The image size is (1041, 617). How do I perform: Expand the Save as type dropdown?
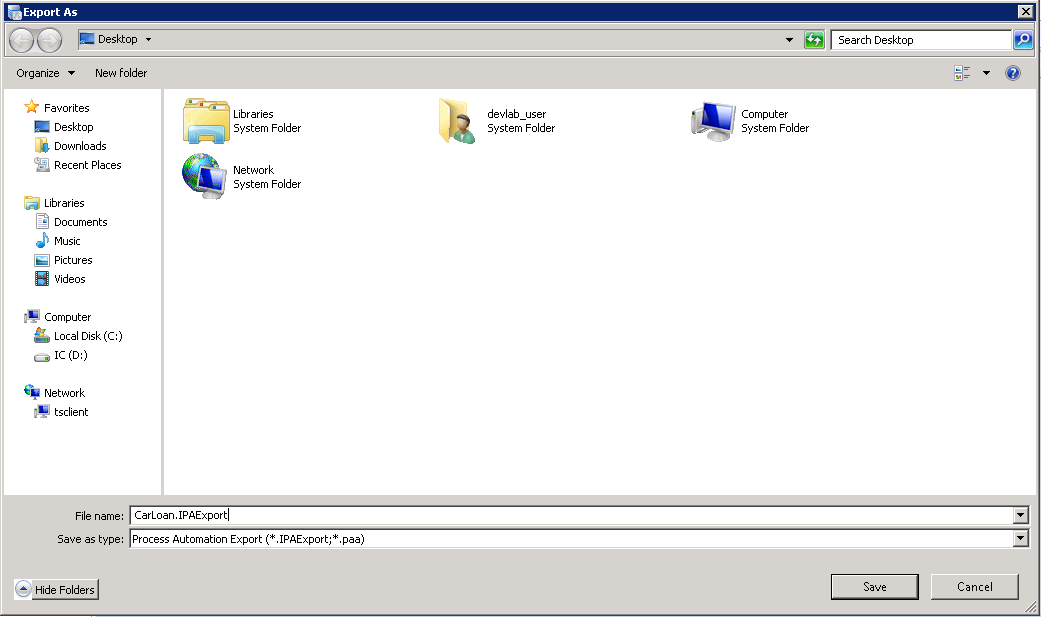pos(1020,539)
